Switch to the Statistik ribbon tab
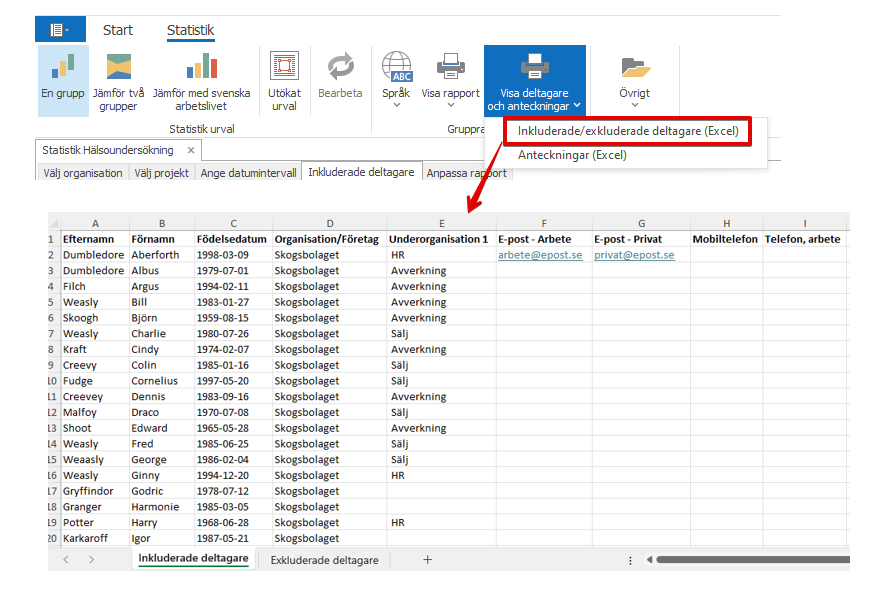The height and width of the screenshot is (599, 880). click(x=191, y=30)
